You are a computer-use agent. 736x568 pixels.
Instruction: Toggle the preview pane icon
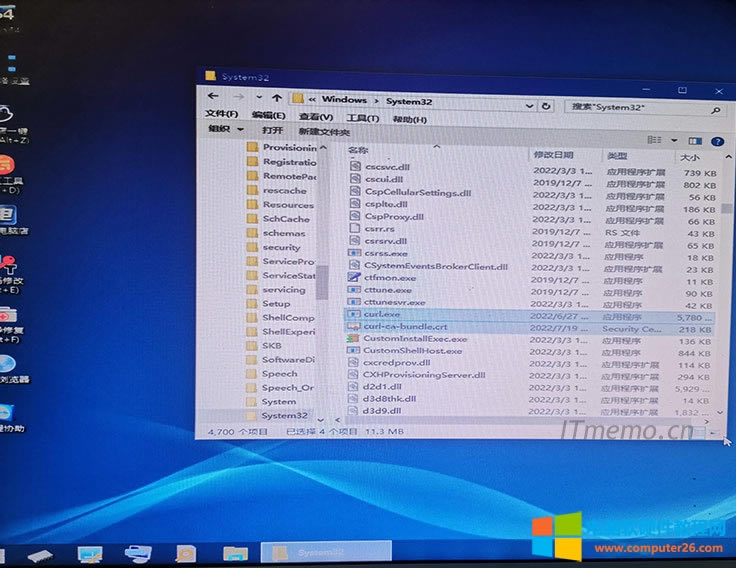click(x=695, y=141)
